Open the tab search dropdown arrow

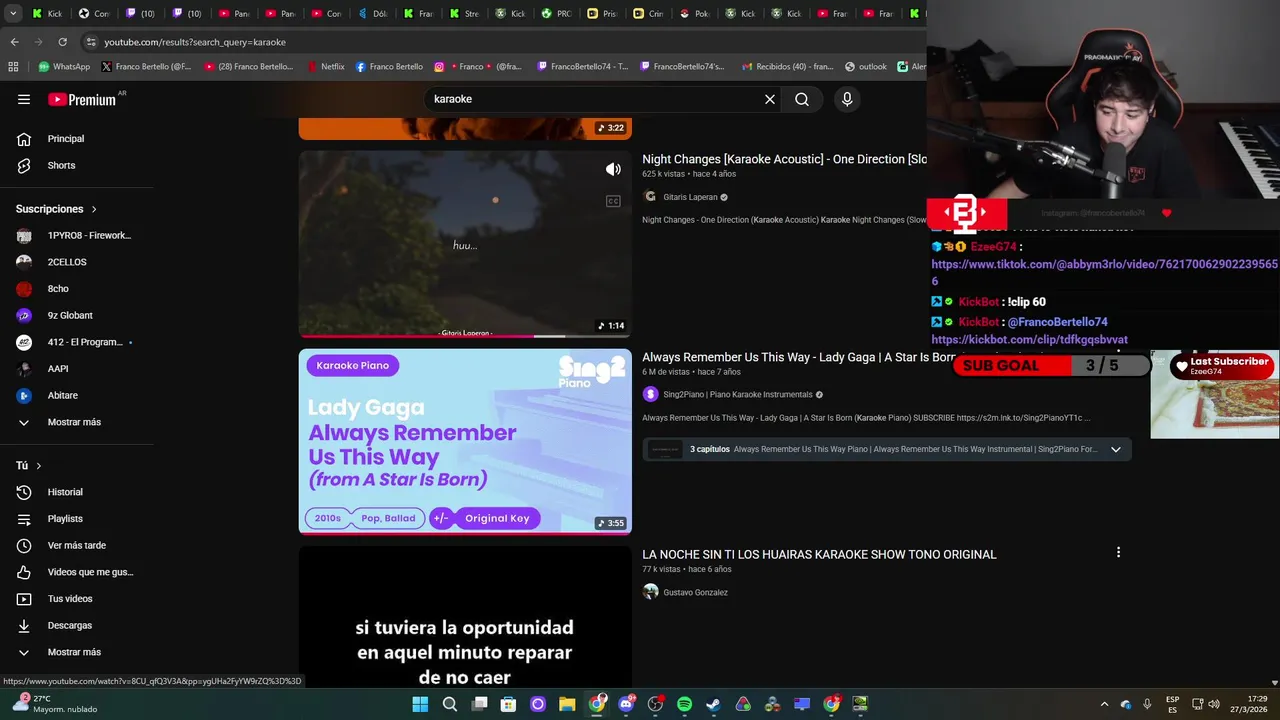13,14
